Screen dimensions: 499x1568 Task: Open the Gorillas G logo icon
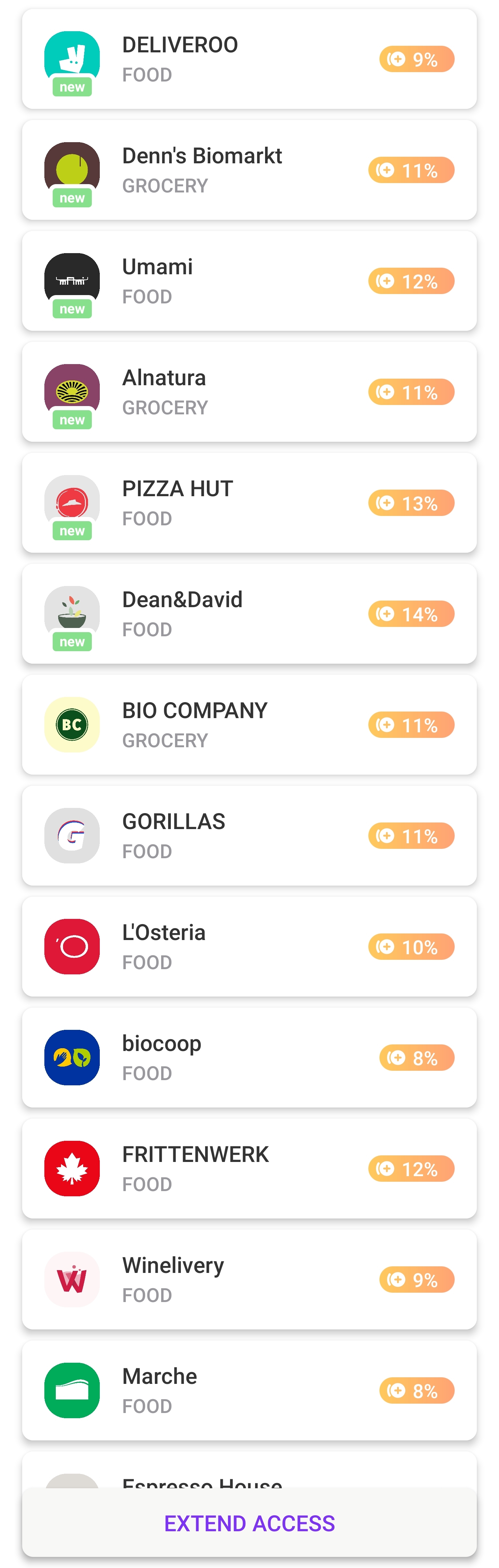(72, 835)
